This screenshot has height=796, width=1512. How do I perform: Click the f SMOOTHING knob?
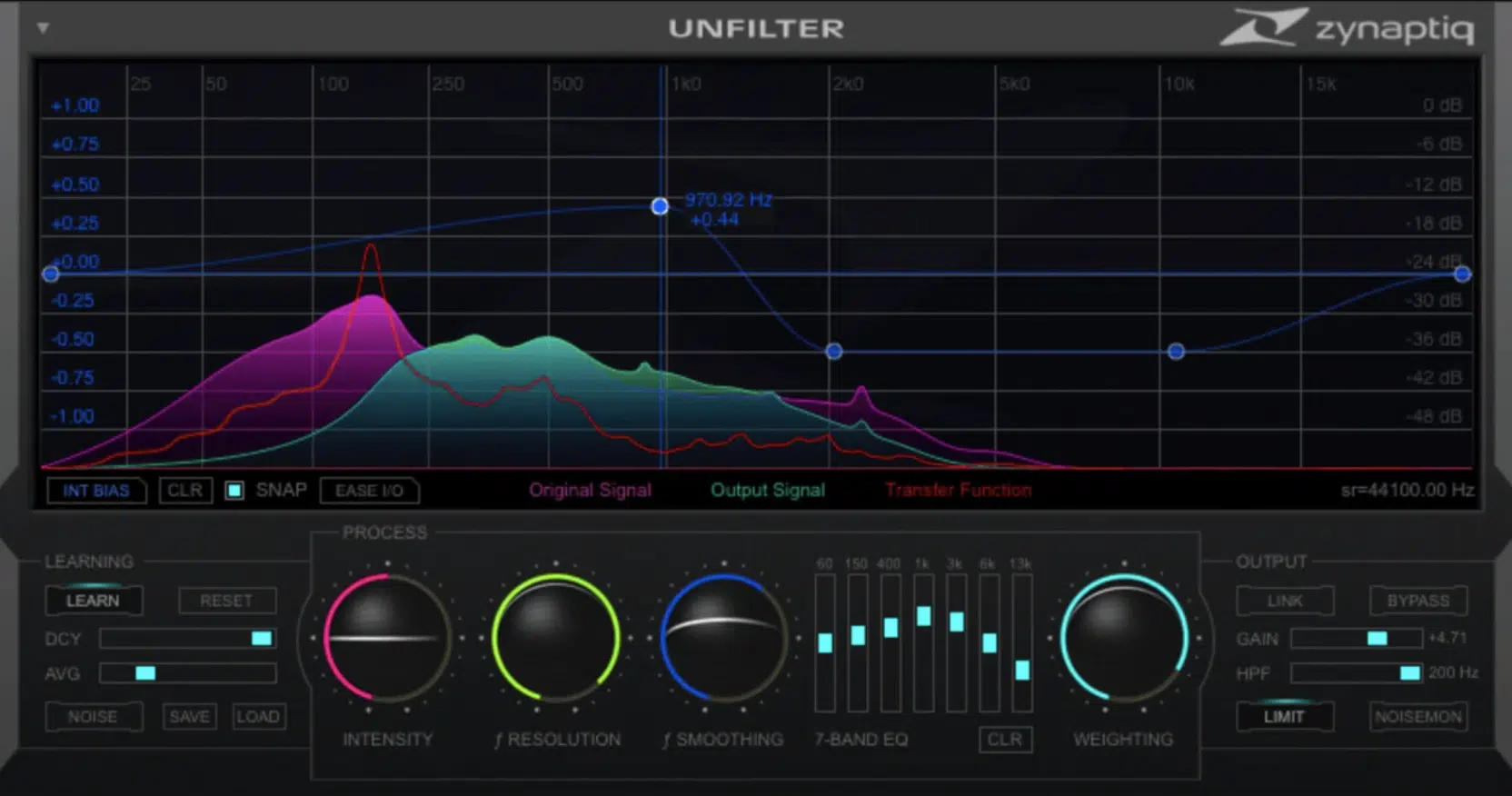pyautogui.click(x=724, y=638)
